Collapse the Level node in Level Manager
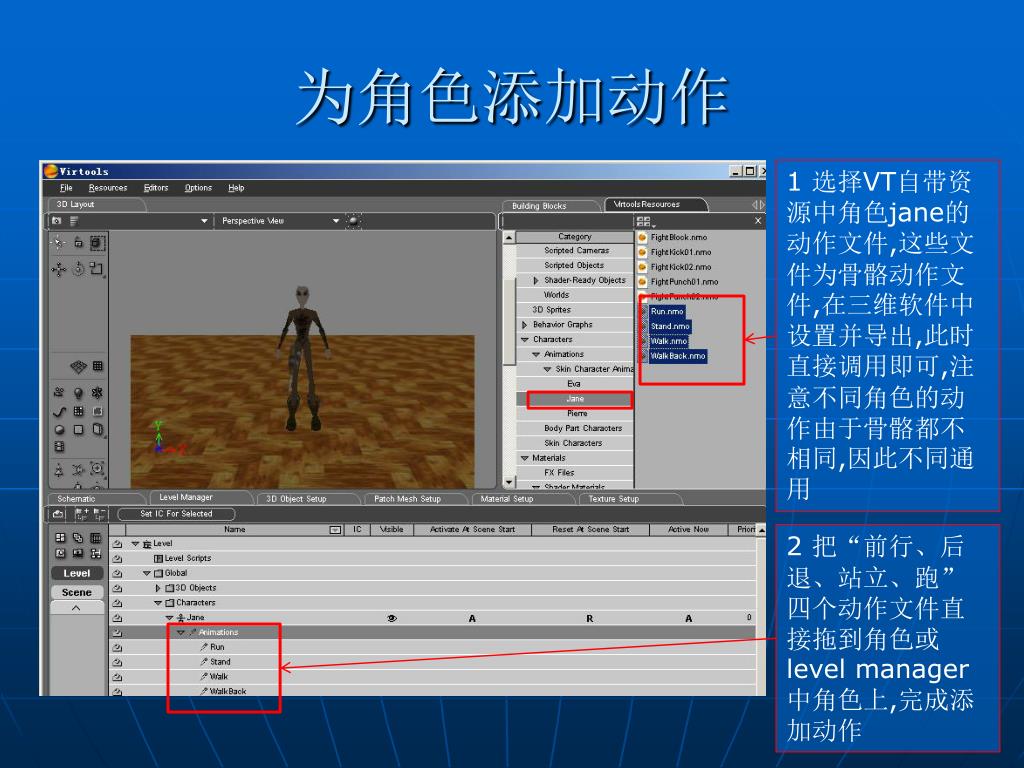1024x768 pixels. coord(136,544)
